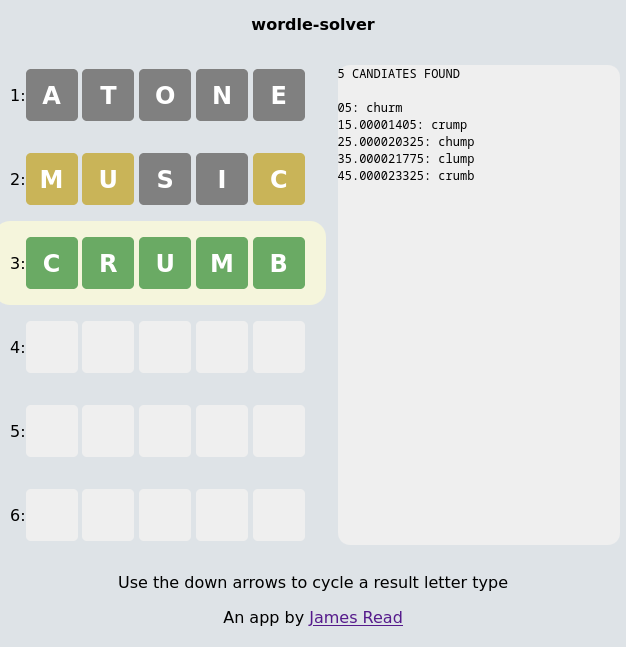Choose the 'clump' candidate in results
The height and width of the screenshot is (647, 626).
click(453, 159)
